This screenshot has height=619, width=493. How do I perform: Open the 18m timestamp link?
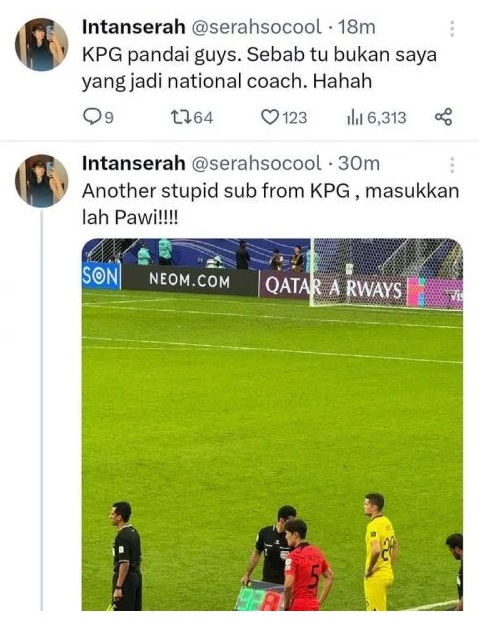[357, 27]
